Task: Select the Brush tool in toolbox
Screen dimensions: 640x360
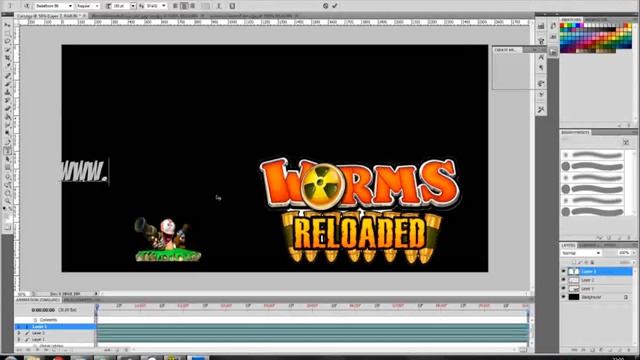Action: click(x=7, y=84)
